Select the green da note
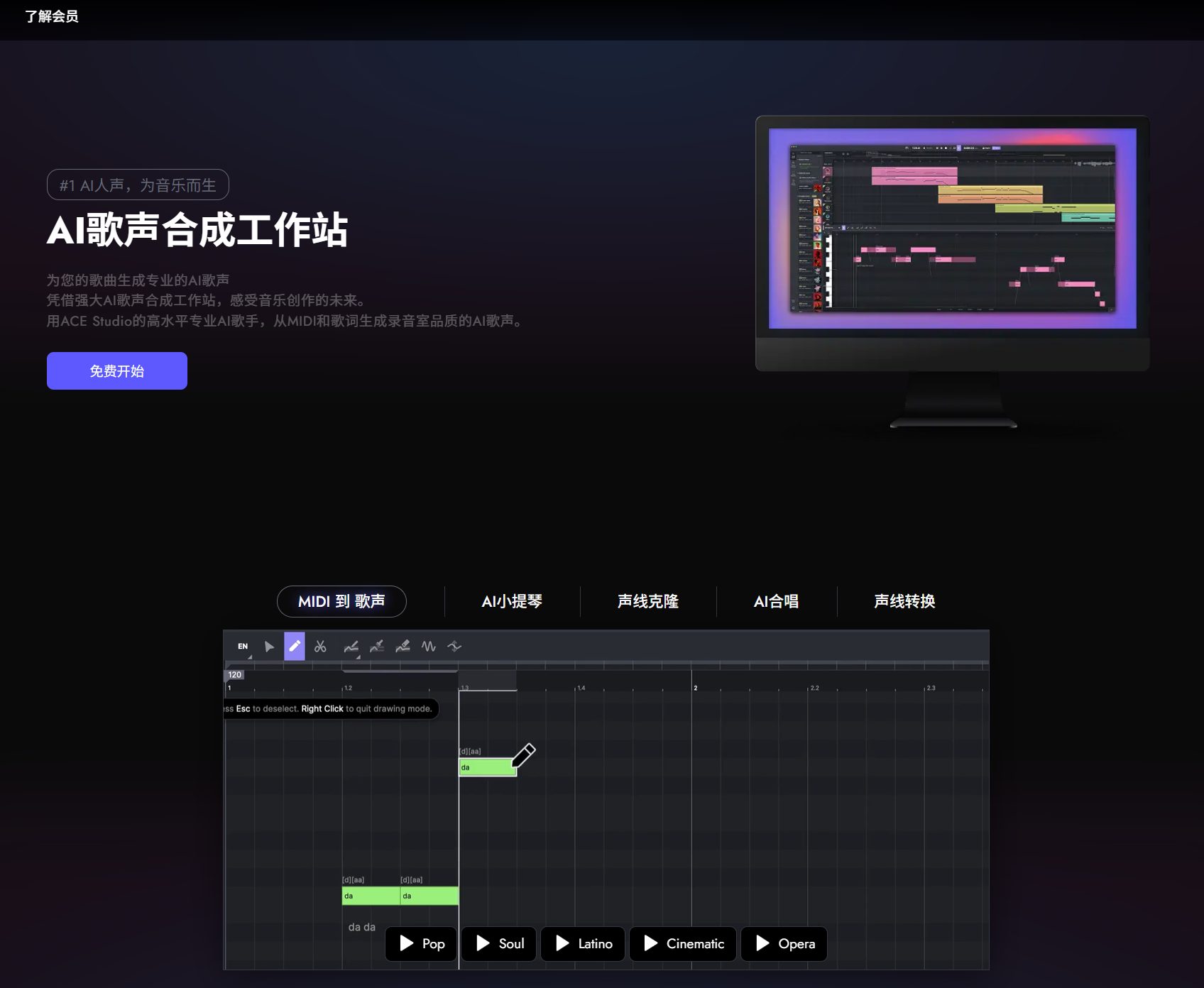Image resolution: width=1204 pixels, height=988 pixels. click(486, 767)
